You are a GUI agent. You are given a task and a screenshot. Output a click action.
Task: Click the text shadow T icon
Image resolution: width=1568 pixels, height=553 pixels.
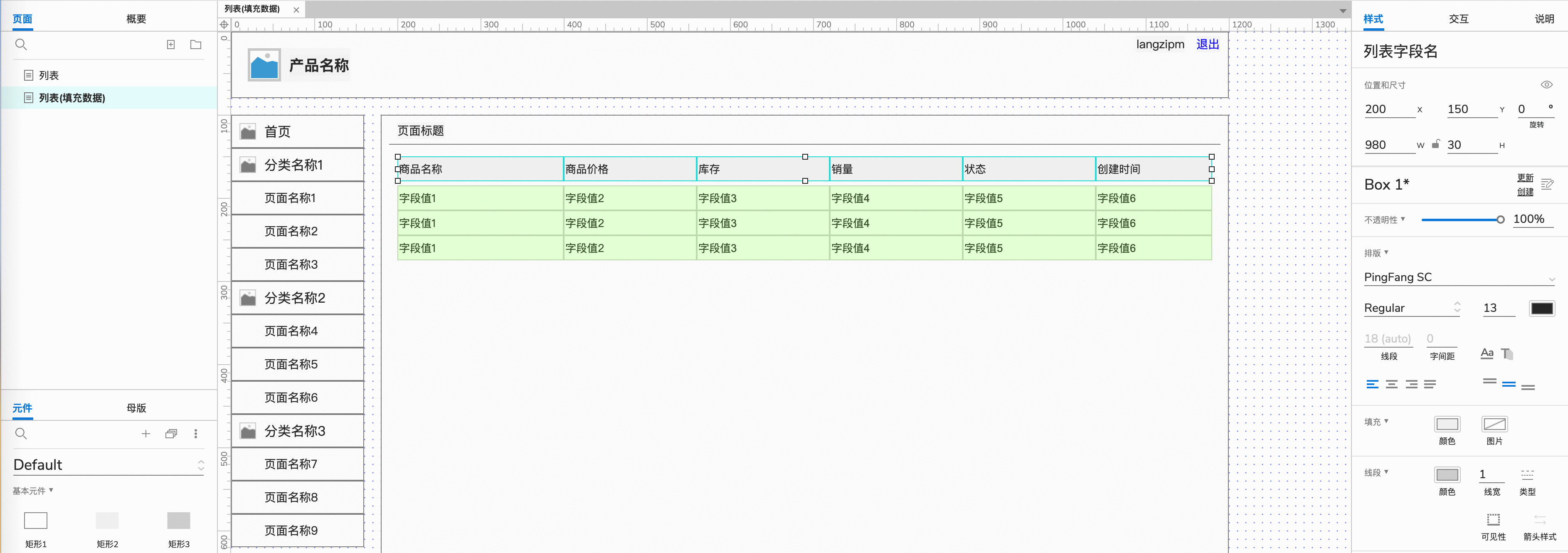pyautogui.click(x=1508, y=353)
